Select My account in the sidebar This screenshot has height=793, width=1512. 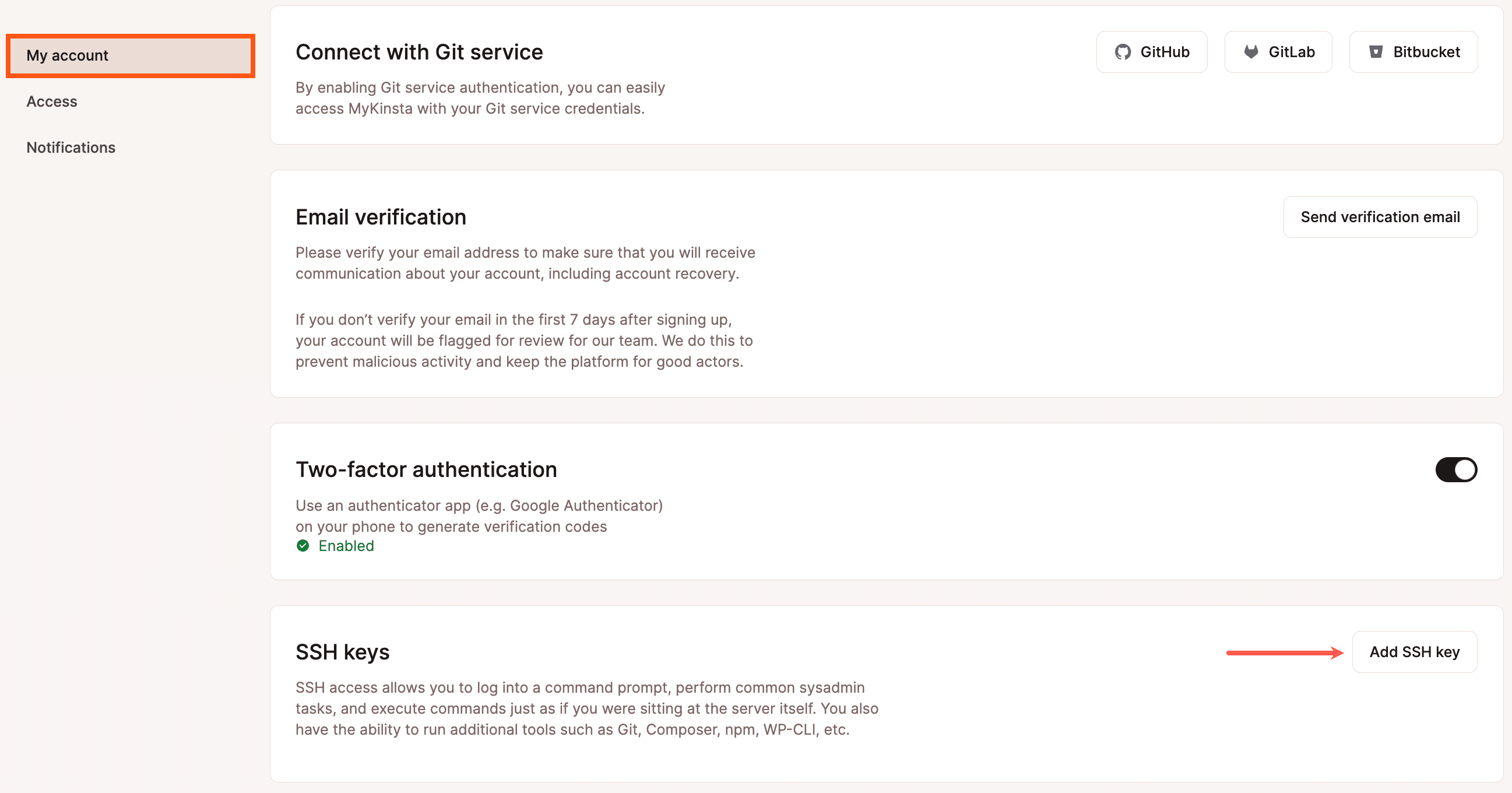[68, 55]
